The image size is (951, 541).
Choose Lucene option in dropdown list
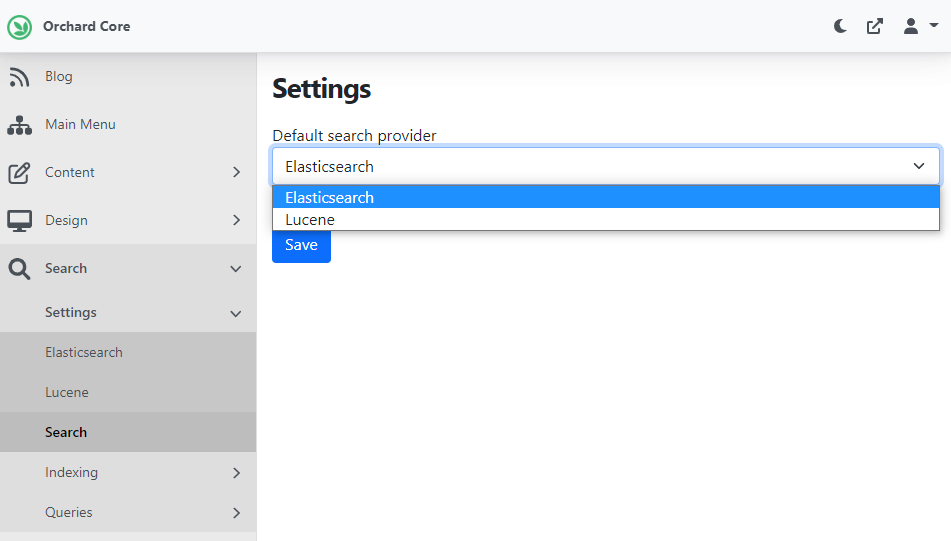coord(606,220)
